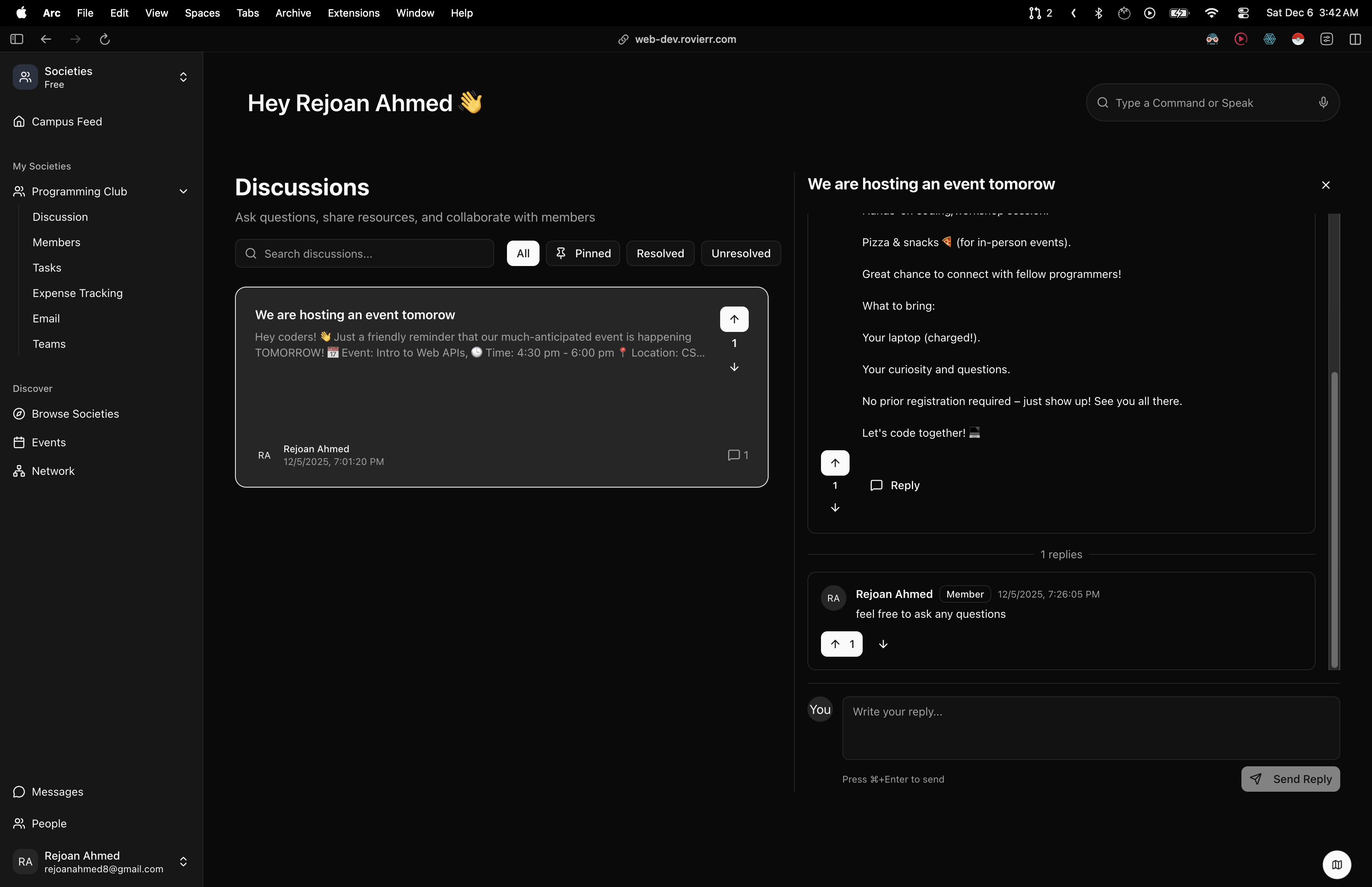Image resolution: width=1372 pixels, height=887 pixels.
Task: Reload the page with refresh icon
Action: click(x=105, y=39)
